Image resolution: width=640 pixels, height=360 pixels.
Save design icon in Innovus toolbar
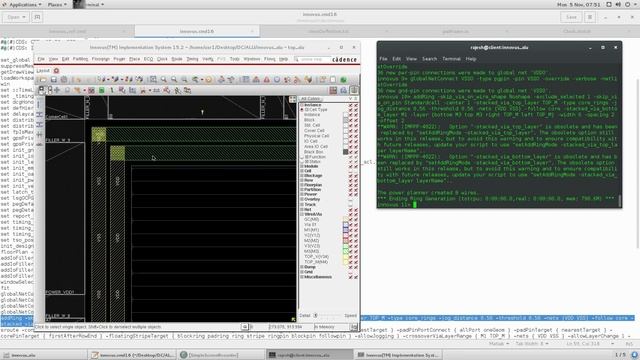point(53,80)
